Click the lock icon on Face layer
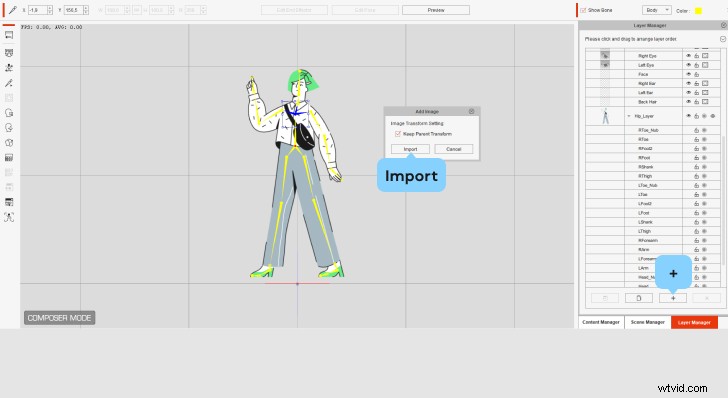This screenshot has height=398, width=728. point(696,74)
